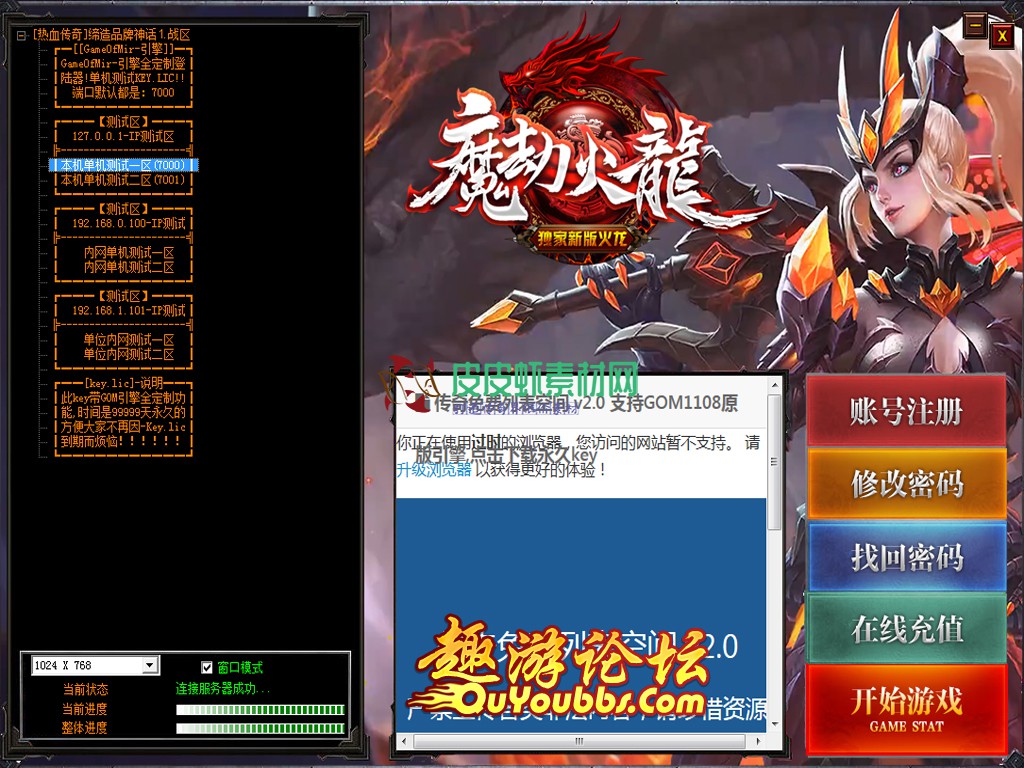Click the 找回密码 button
This screenshot has width=1024, height=768.
(906, 557)
